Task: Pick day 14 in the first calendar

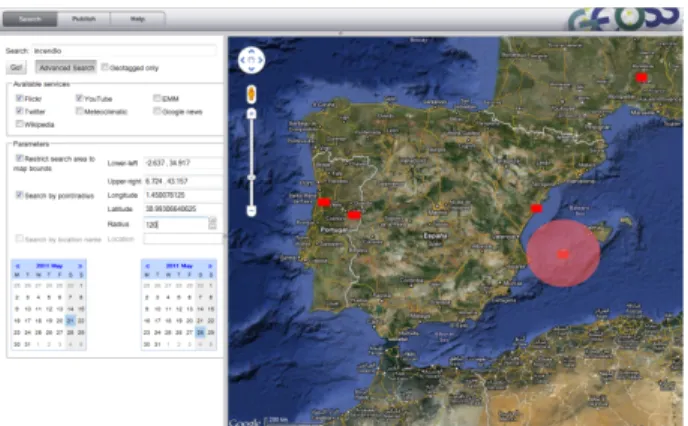Action: [70, 309]
